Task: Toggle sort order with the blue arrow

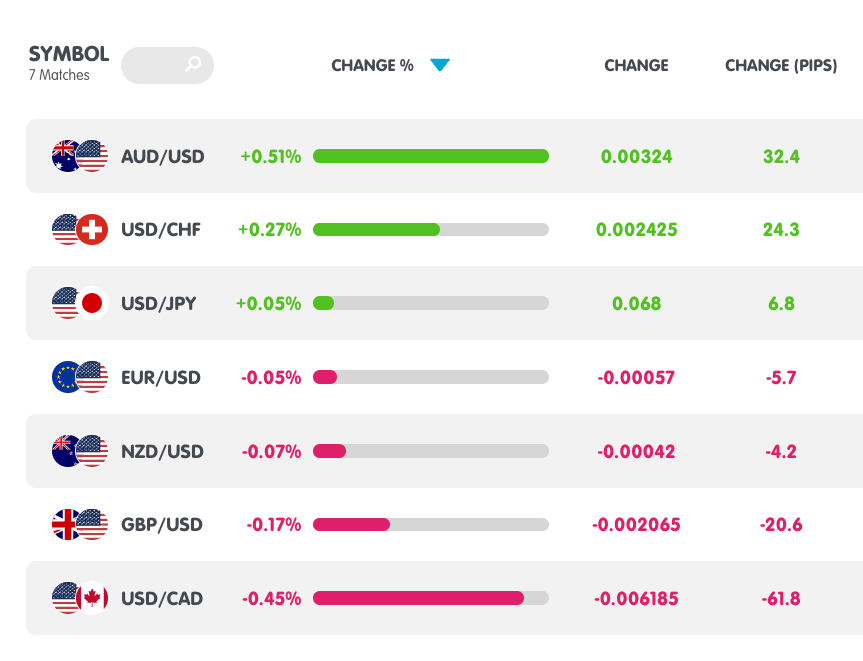Action: coord(440,66)
